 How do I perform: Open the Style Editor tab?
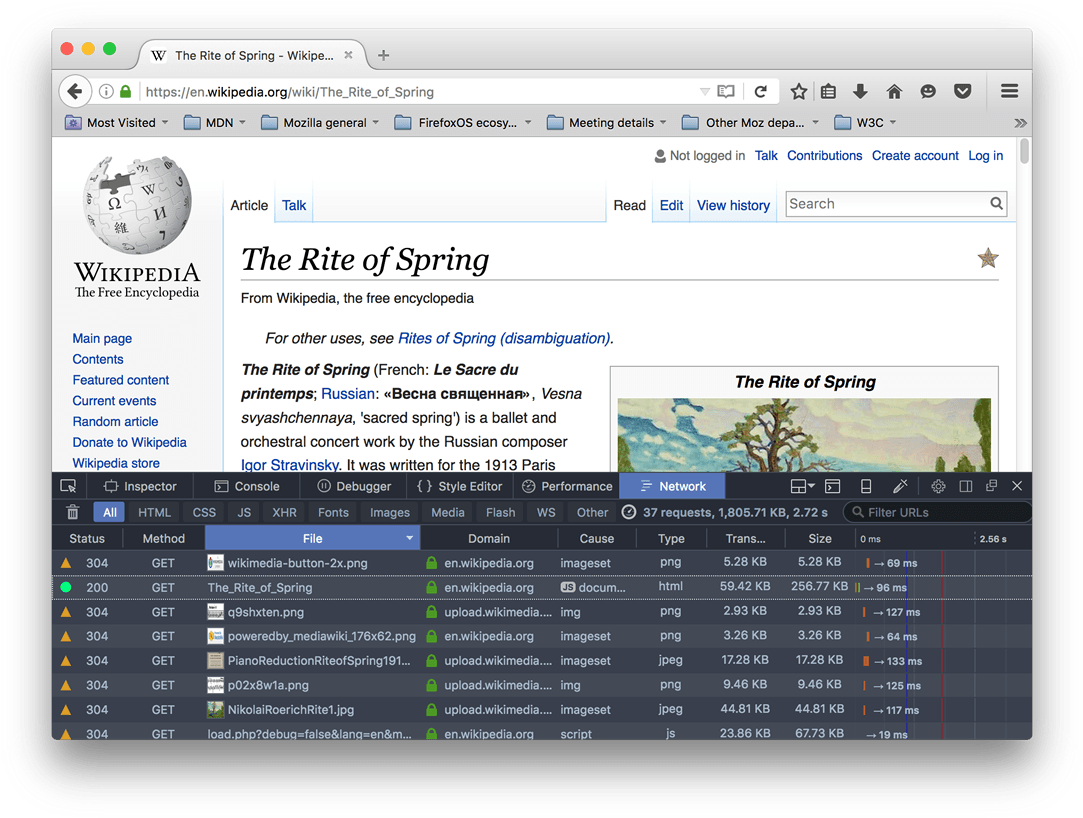(459, 486)
